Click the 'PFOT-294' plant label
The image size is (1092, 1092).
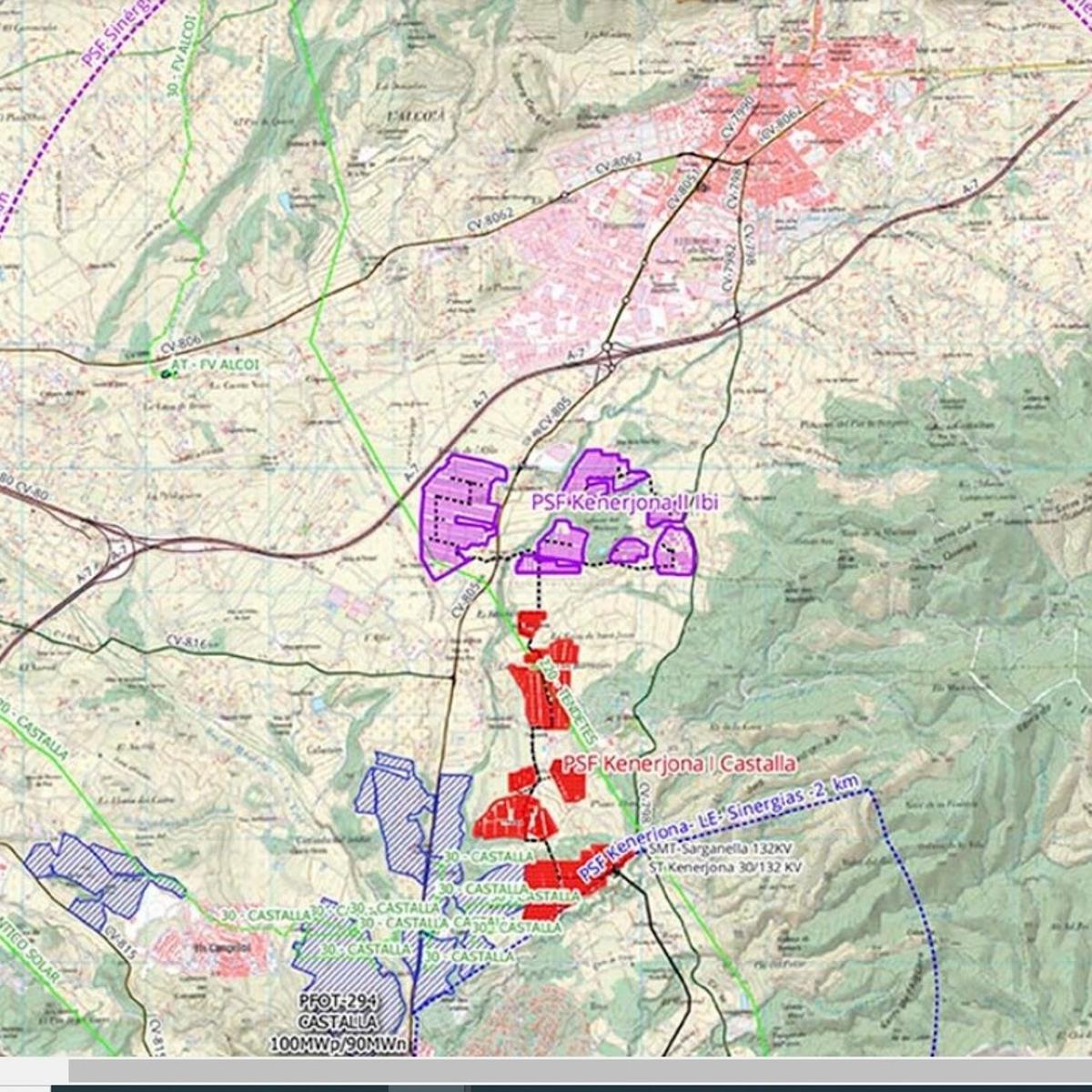pos(339,1002)
